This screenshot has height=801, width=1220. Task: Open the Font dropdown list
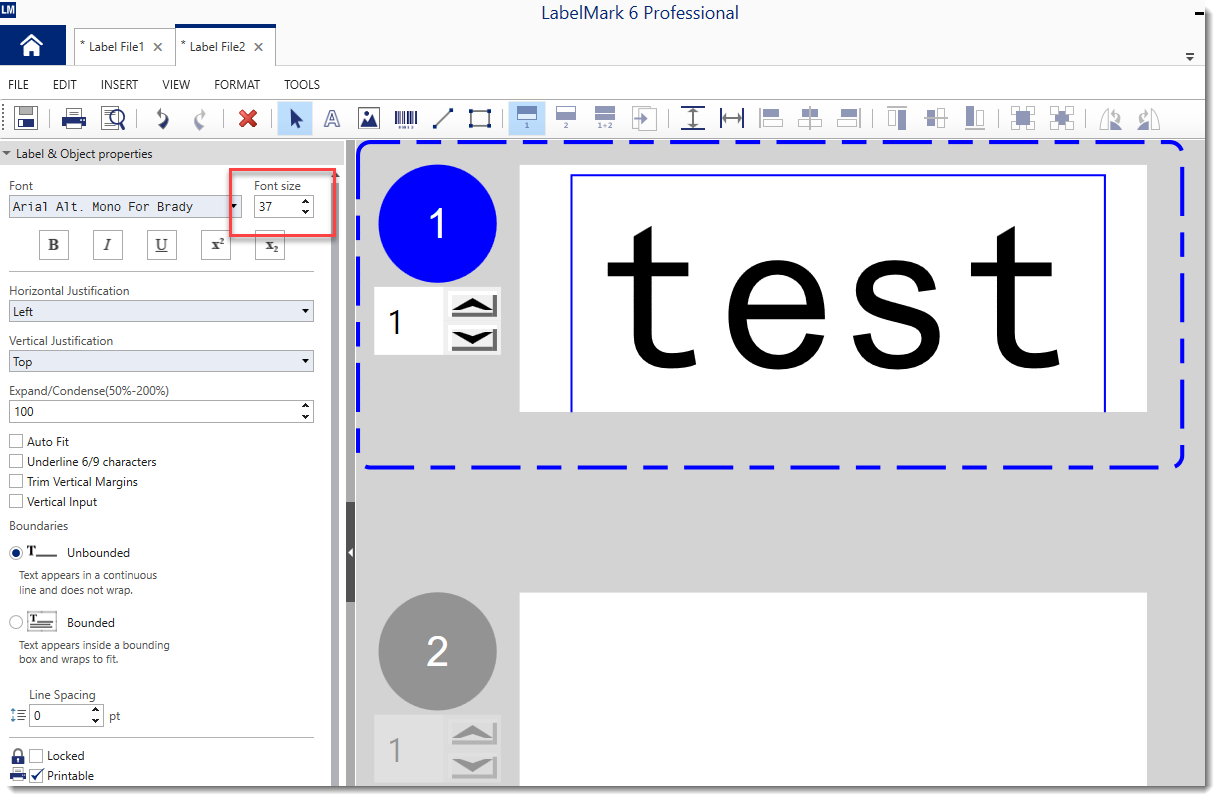pyautogui.click(x=234, y=206)
